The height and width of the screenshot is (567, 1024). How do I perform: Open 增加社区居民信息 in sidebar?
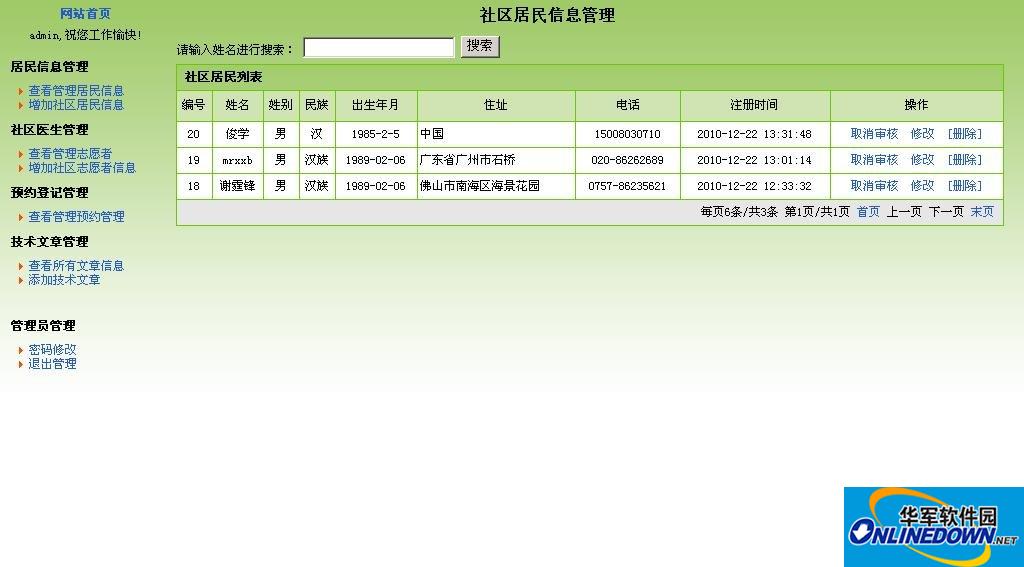tap(76, 105)
